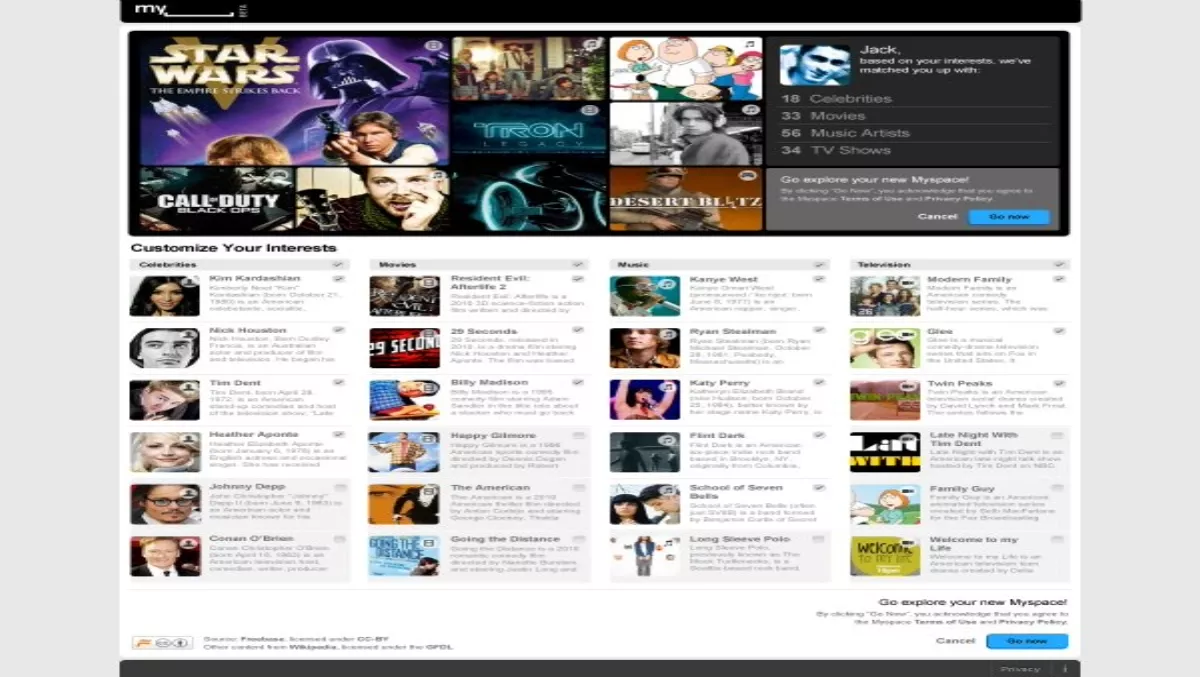Uncheck Twin Peaks
The height and width of the screenshot is (677, 1200).
tap(1060, 383)
